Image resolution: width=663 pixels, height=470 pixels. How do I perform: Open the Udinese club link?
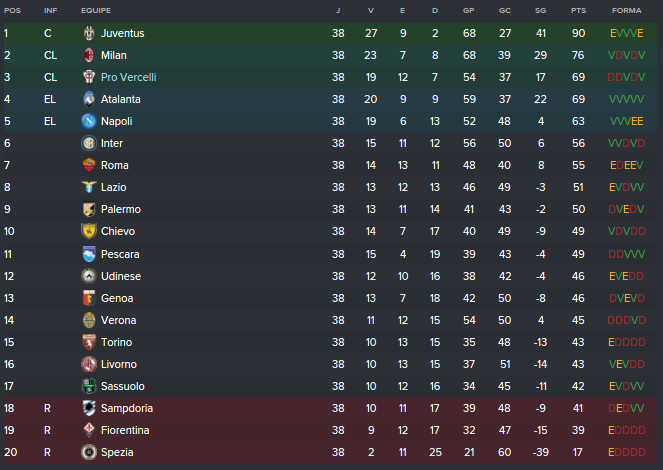point(121,276)
